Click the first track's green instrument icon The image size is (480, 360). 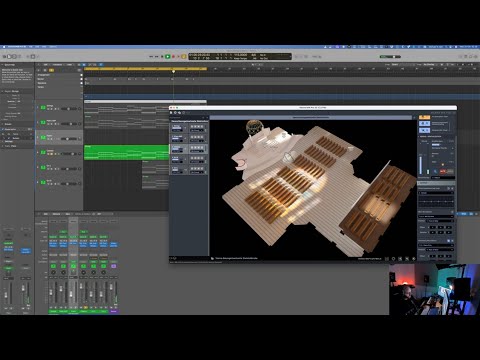click(43, 107)
